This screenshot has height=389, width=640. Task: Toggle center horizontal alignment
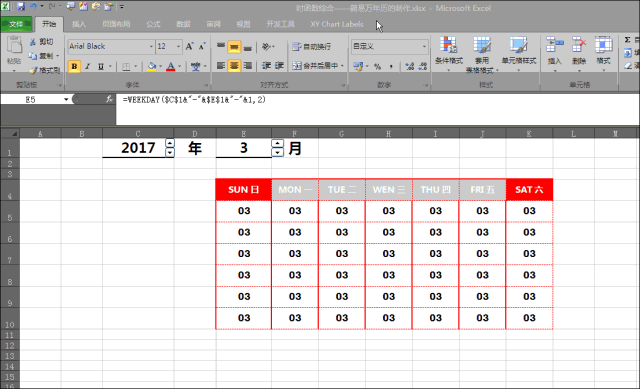[x=234, y=65]
